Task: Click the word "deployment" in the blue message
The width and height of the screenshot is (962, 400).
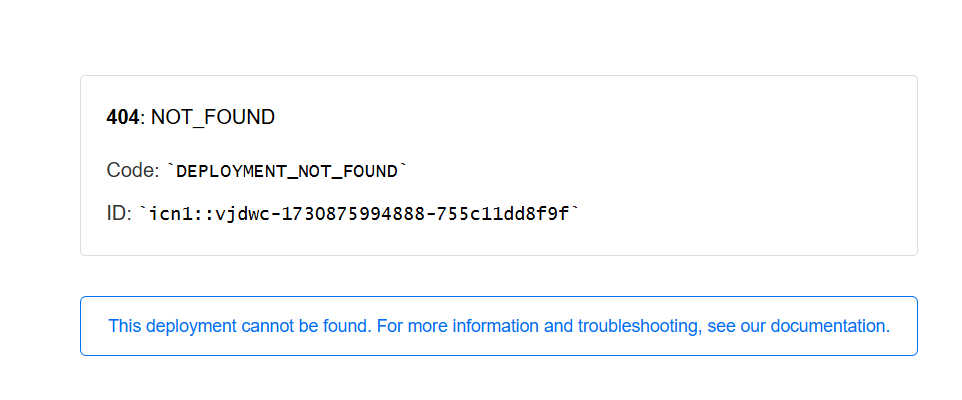Action: coord(190,326)
